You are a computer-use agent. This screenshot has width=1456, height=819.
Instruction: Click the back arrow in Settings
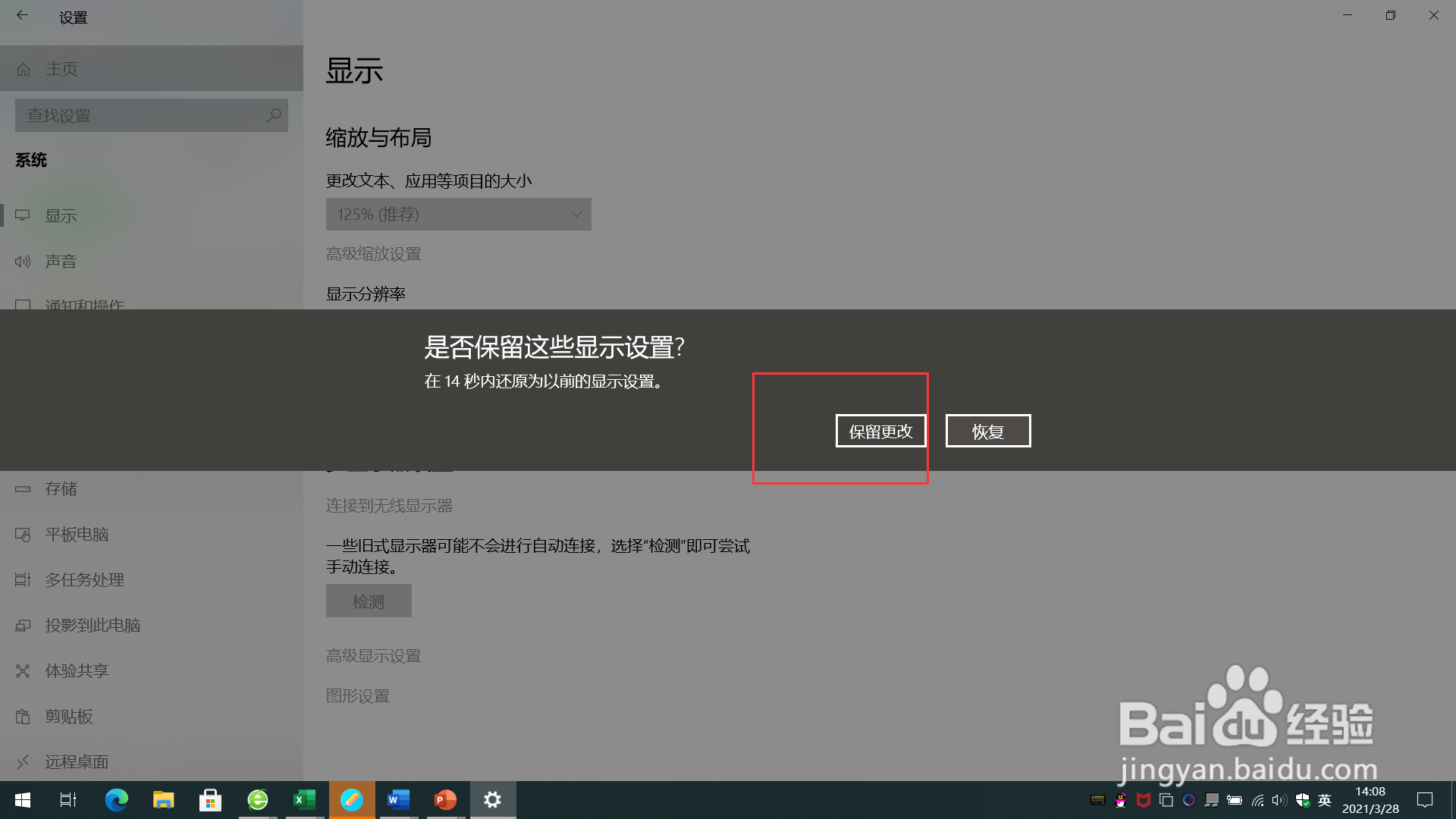22,15
